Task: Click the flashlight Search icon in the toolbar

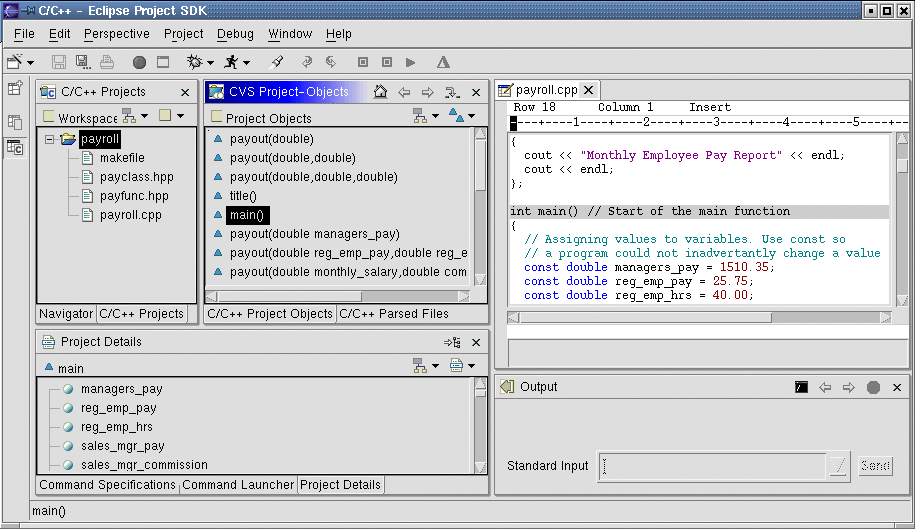Action: pos(277,62)
